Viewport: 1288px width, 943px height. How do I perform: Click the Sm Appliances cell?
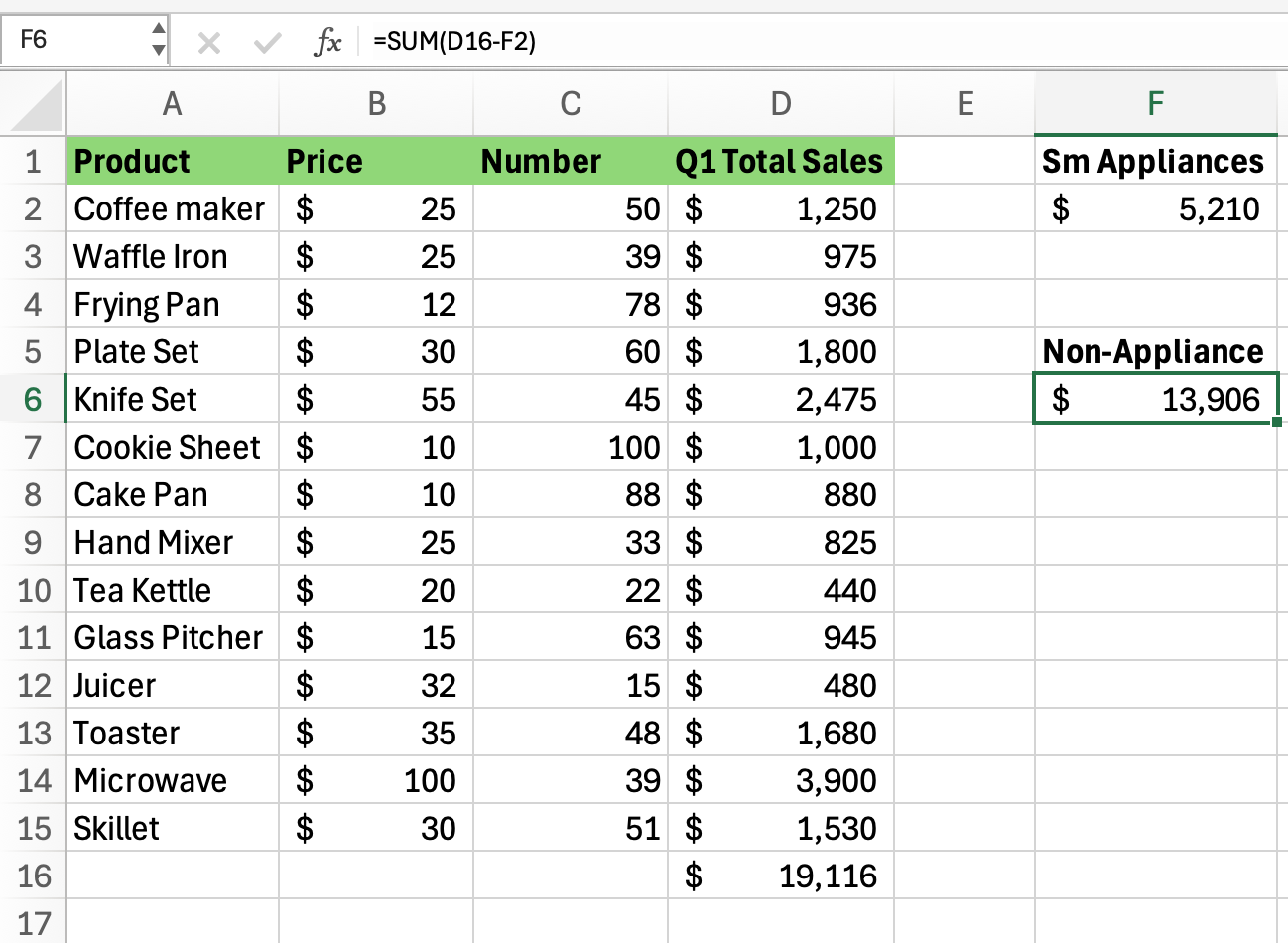click(x=1156, y=161)
